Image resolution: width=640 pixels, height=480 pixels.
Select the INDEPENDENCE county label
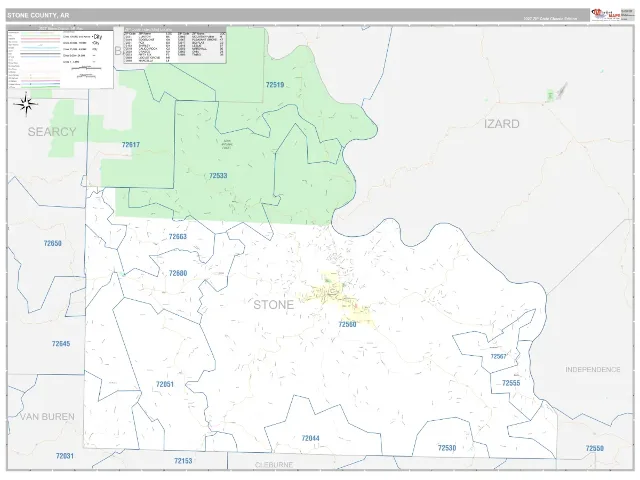click(x=593, y=369)
